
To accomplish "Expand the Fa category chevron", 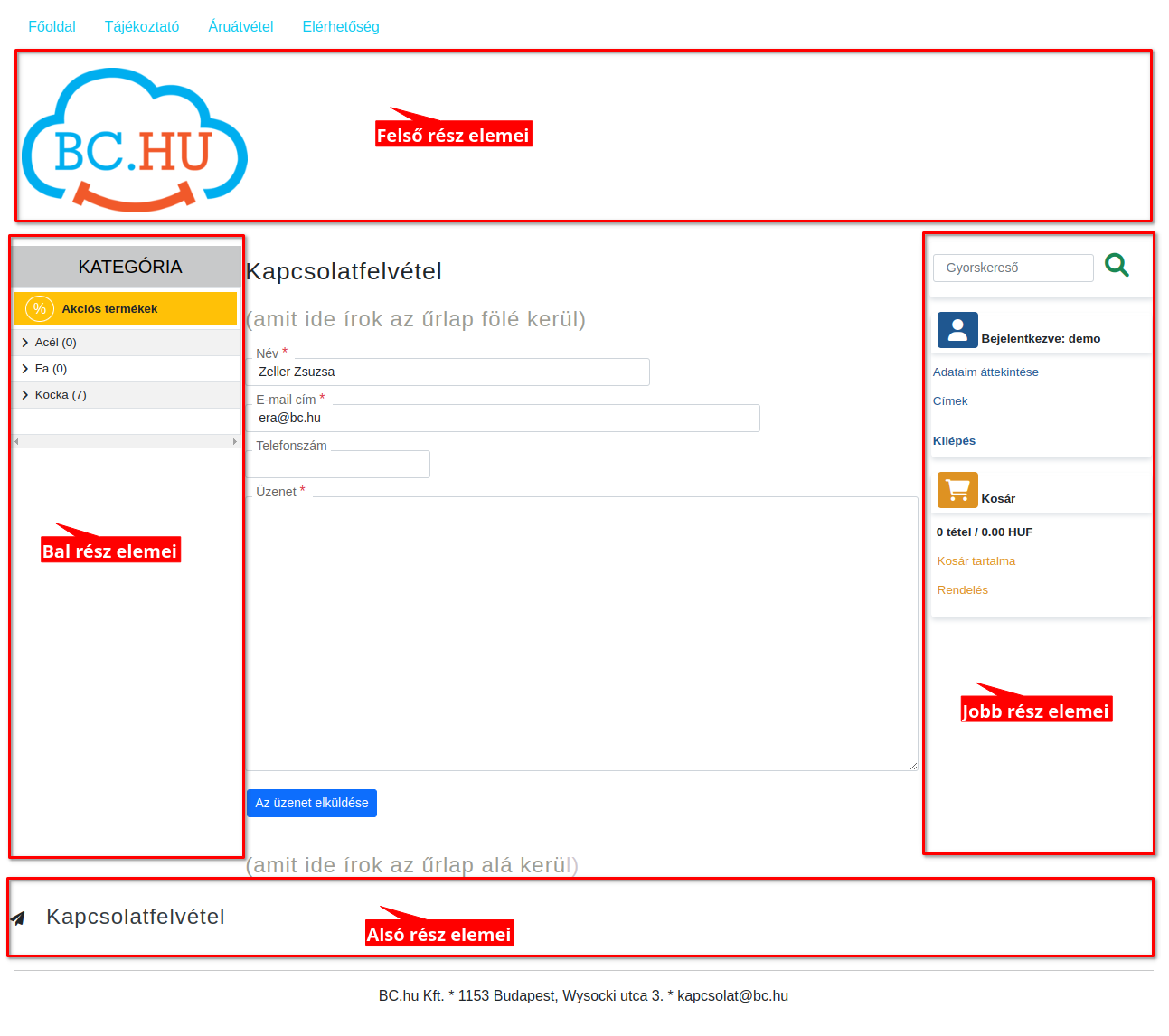I will pos(25,369).
